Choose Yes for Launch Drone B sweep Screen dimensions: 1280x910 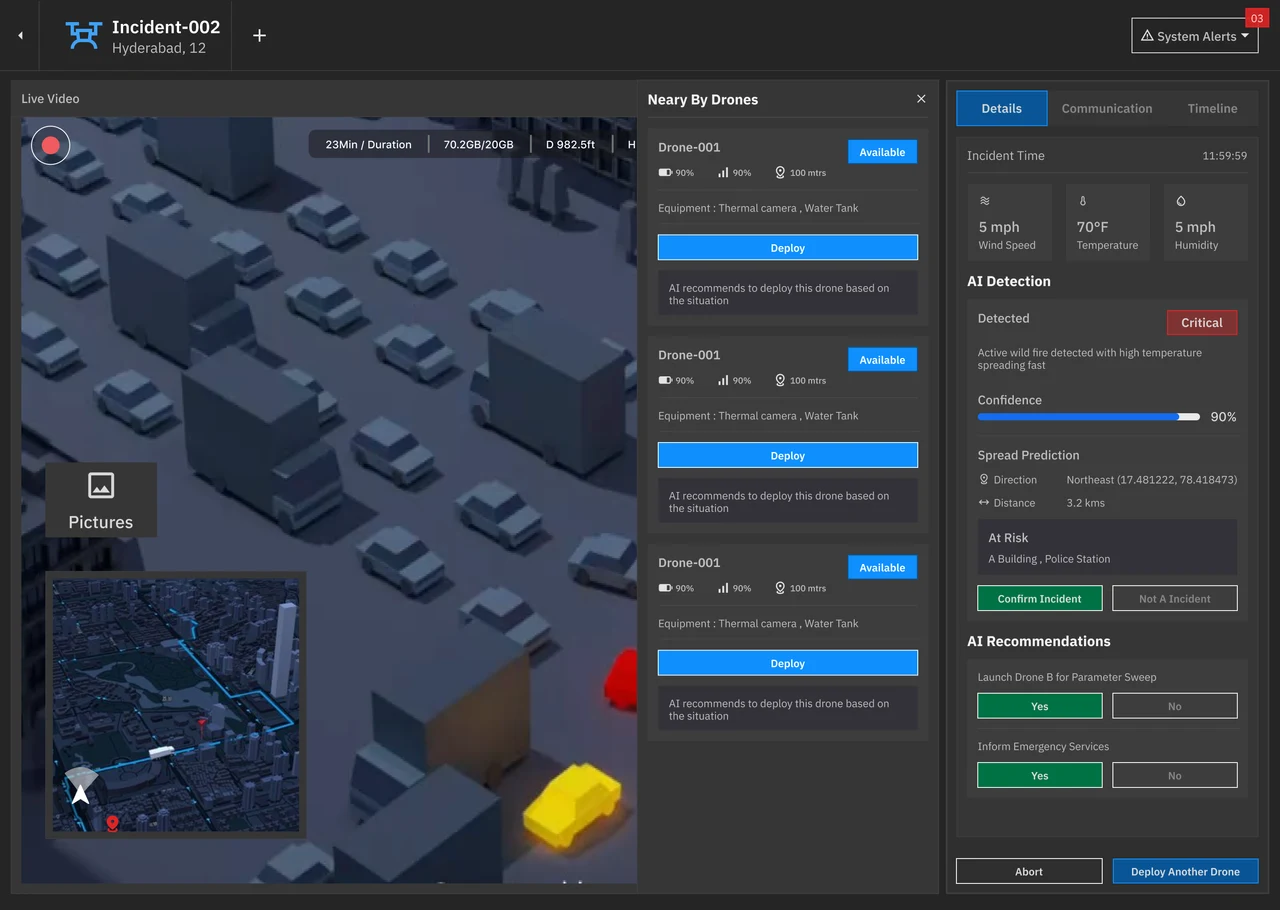(1040, 706)
